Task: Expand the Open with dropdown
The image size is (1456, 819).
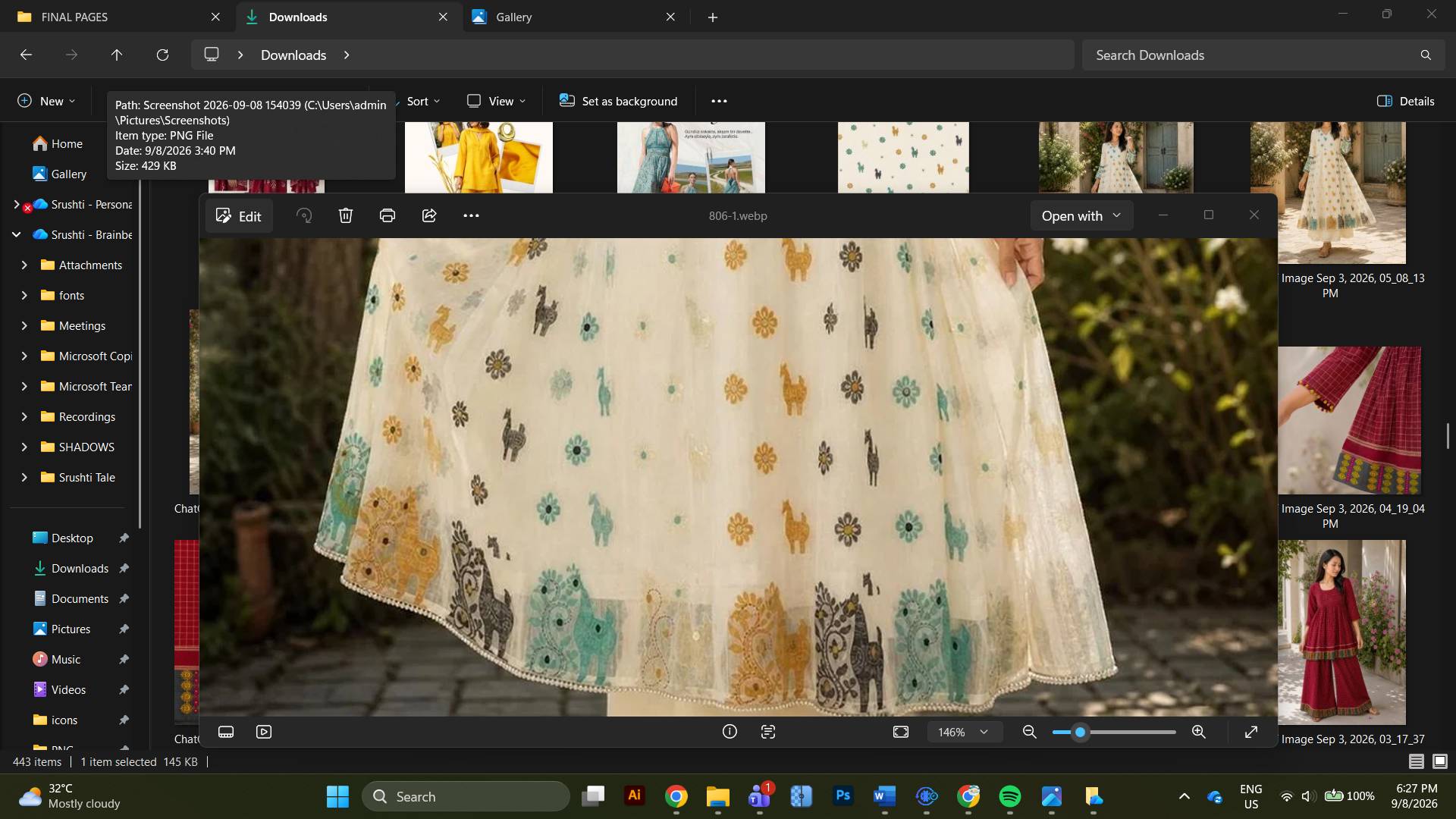Action: click(x=1081, y=215)
